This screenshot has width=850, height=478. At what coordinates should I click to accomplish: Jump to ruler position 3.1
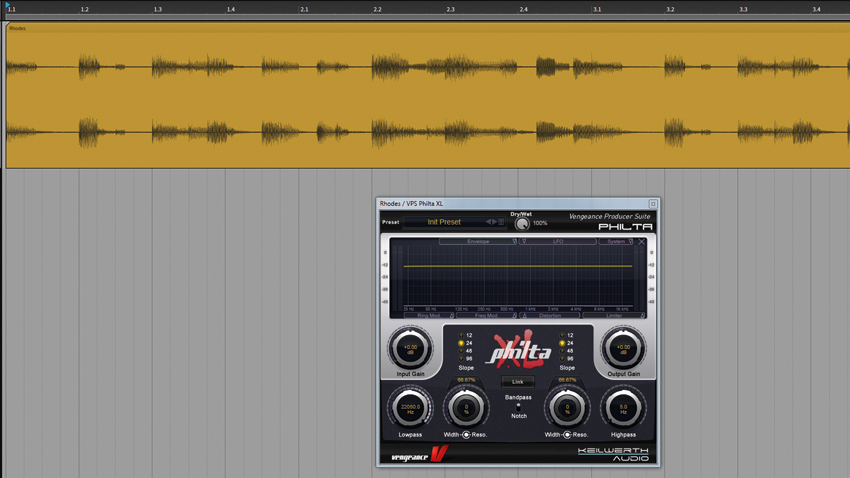(597, 9)
